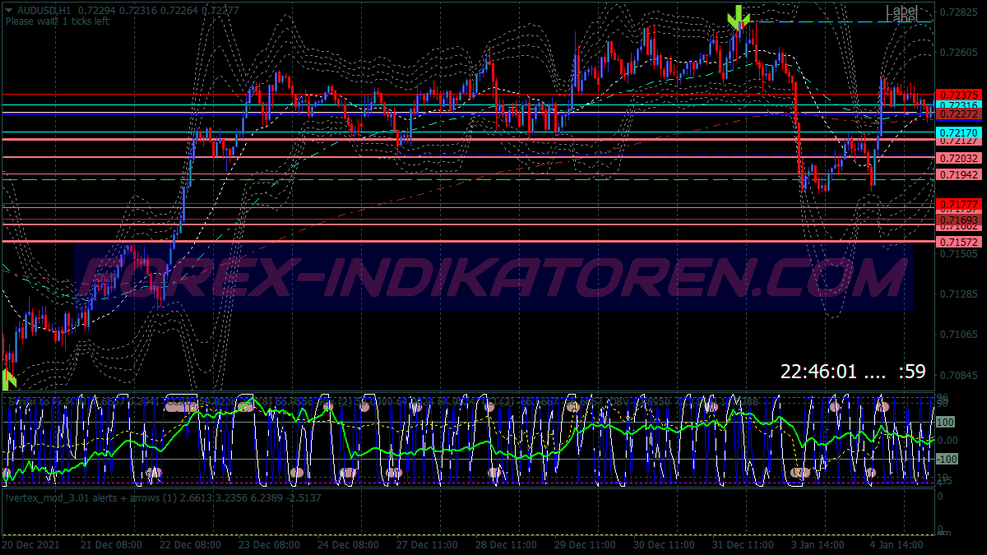Click the pink 0.72032 level label
The width and height of the screenshot is (987, 555).
tap(957, 158)
